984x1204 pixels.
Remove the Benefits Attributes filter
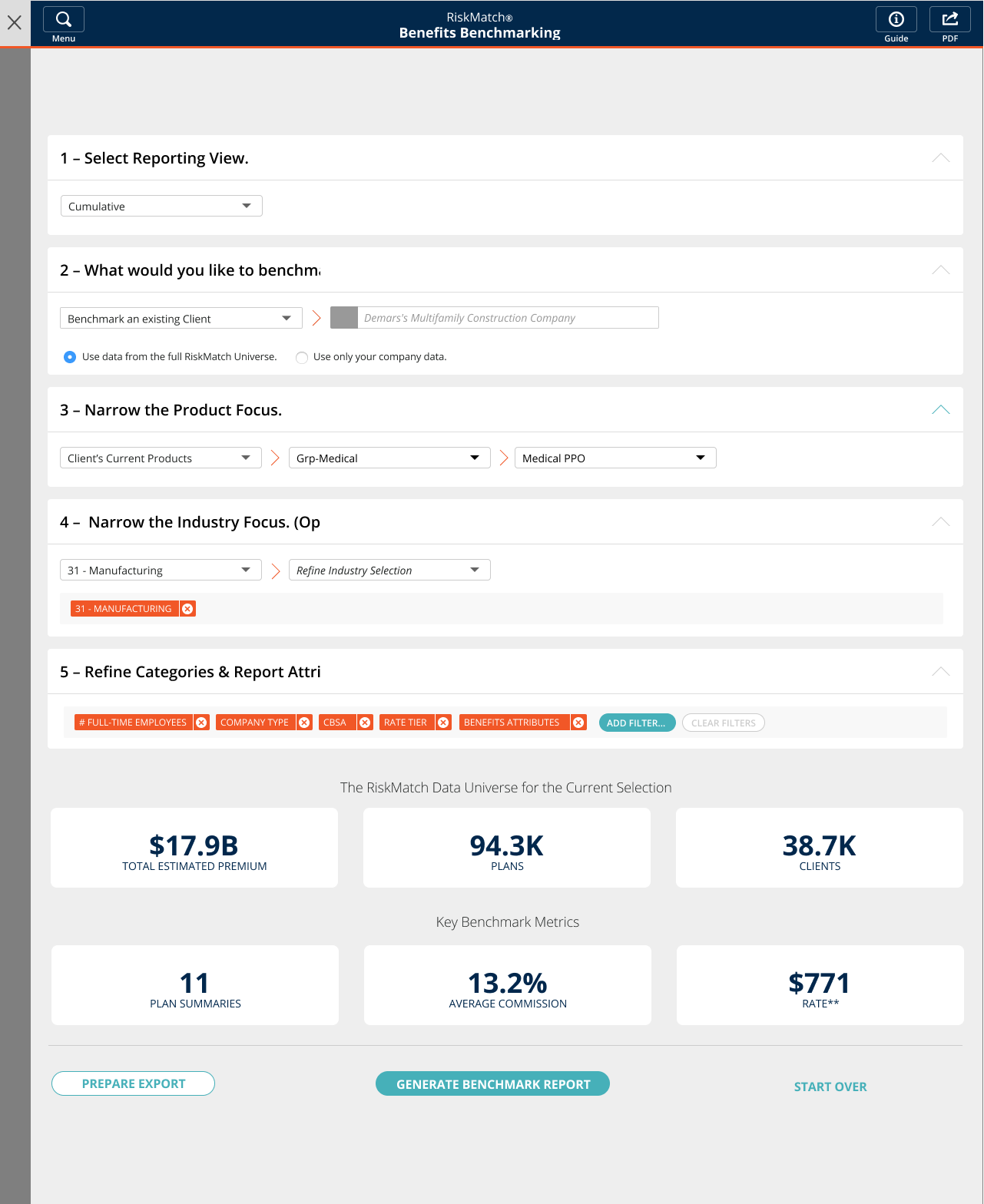tap(578, 723)
